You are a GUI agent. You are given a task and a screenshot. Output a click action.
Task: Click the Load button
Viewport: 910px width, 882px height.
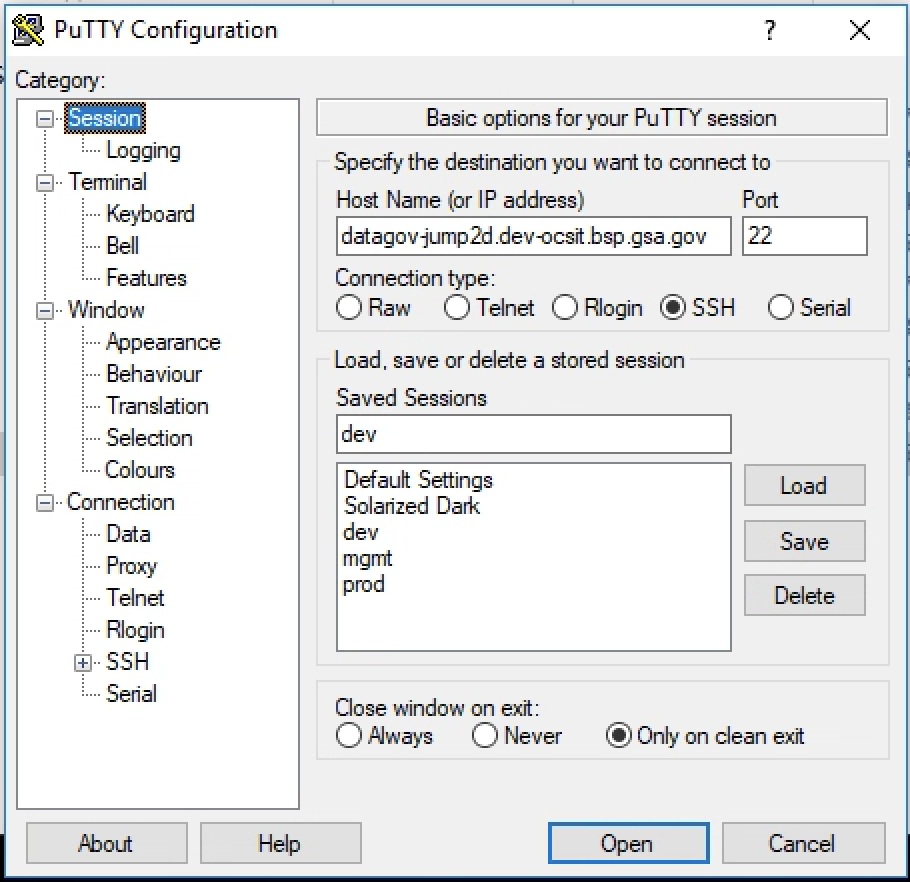[804, 485]
